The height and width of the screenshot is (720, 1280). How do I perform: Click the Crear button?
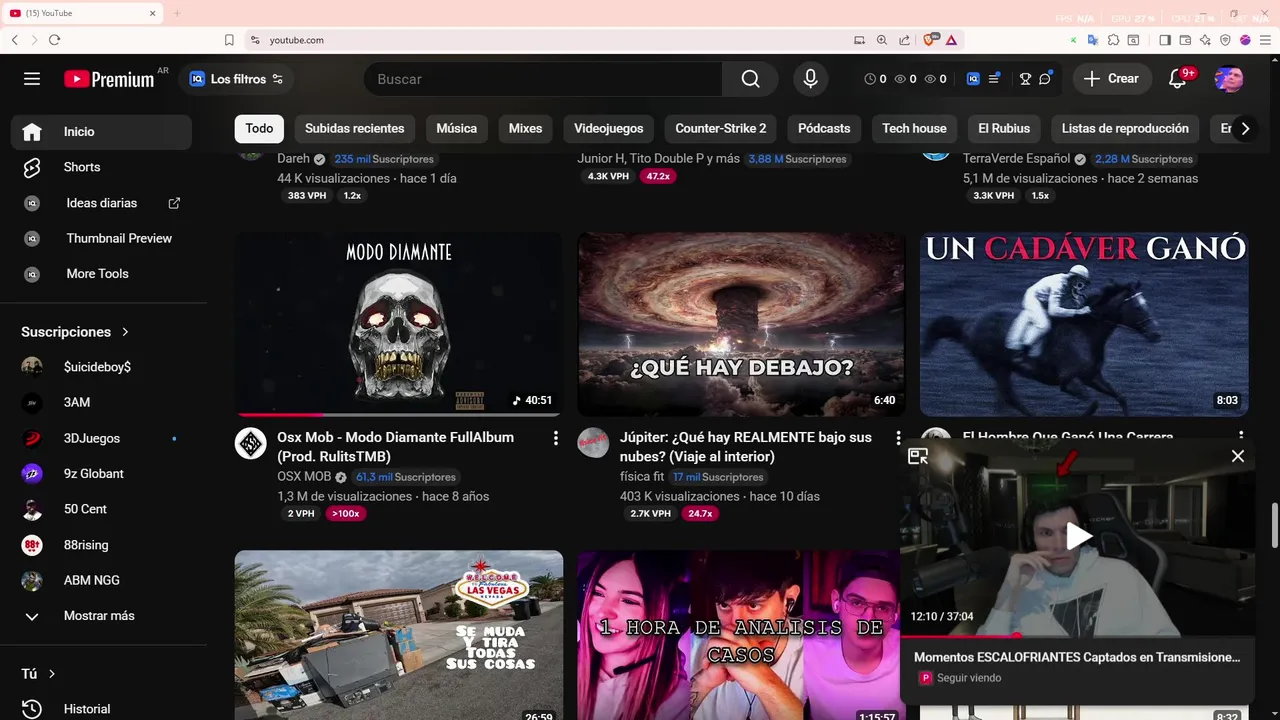tap(1111, 79)
